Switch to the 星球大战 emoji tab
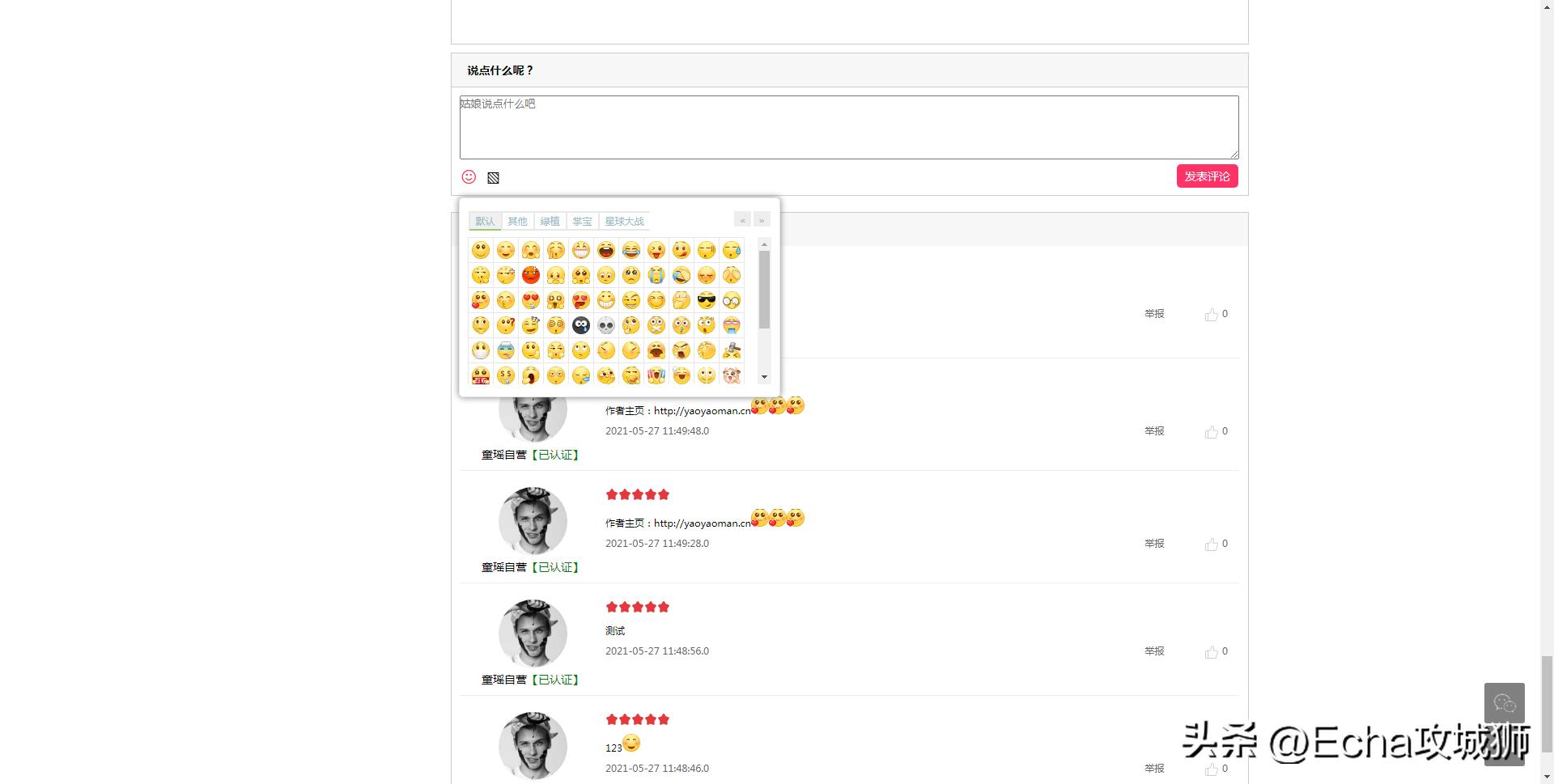The width and height of the screenshot is (1554, 784). [624, 222]
